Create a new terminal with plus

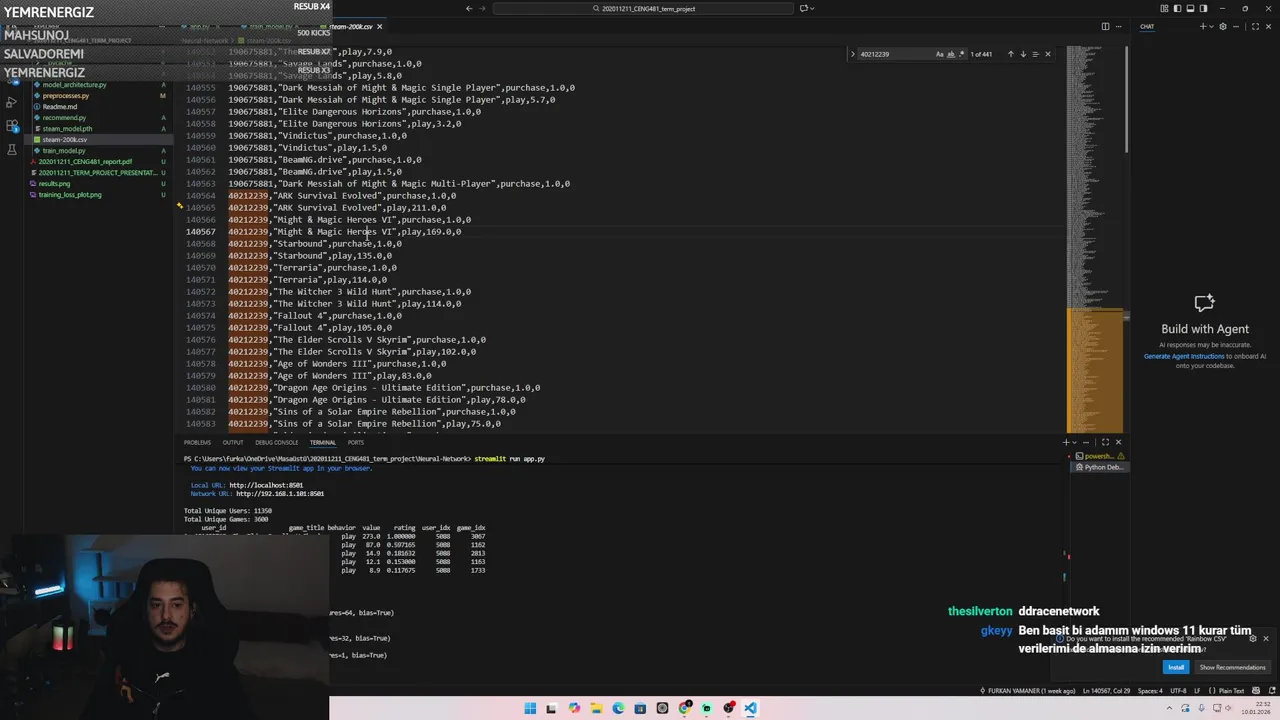[x=1066, y=442]
